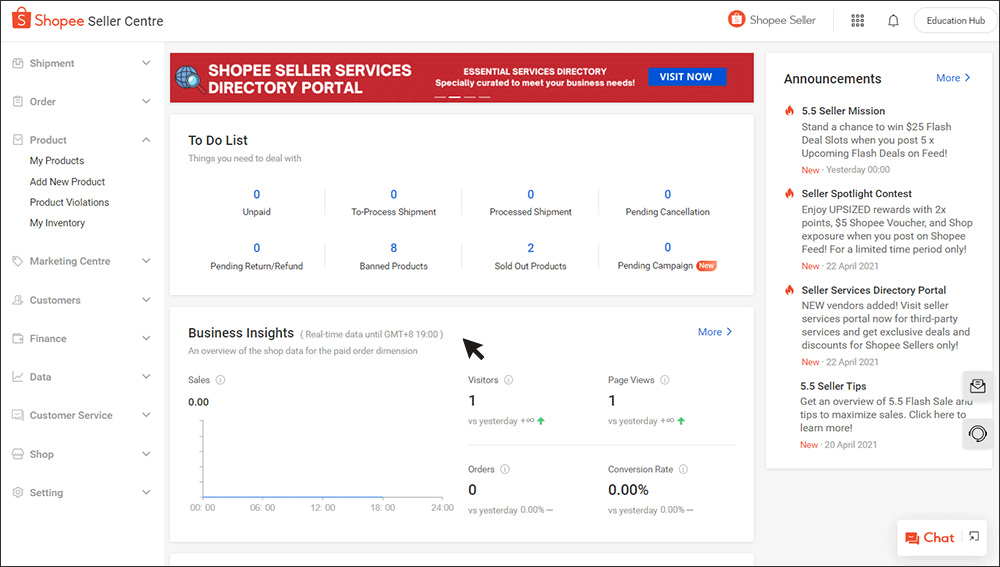Screen dimensions: 1000x567
Task: Open the 5.5 Seller Tips announcement
Action: pos(833,386)
